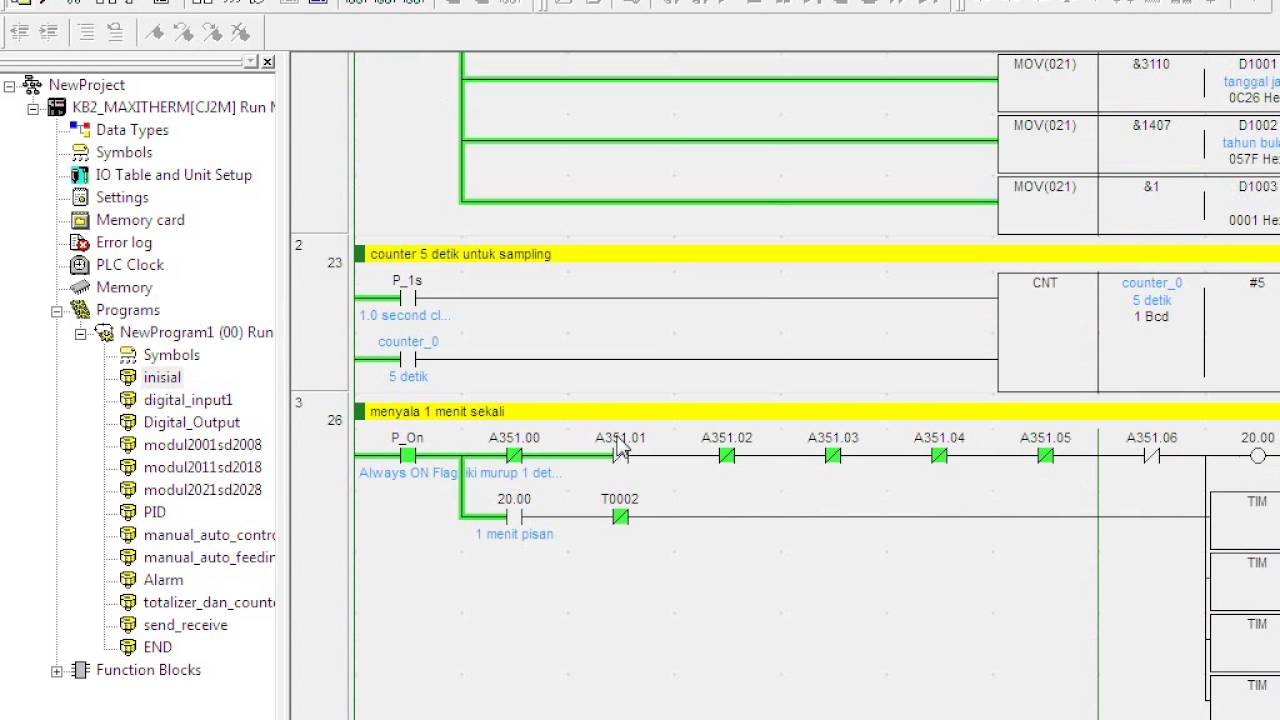
Task: Click the Alarm section icon
Action: (x=128, y=579)
